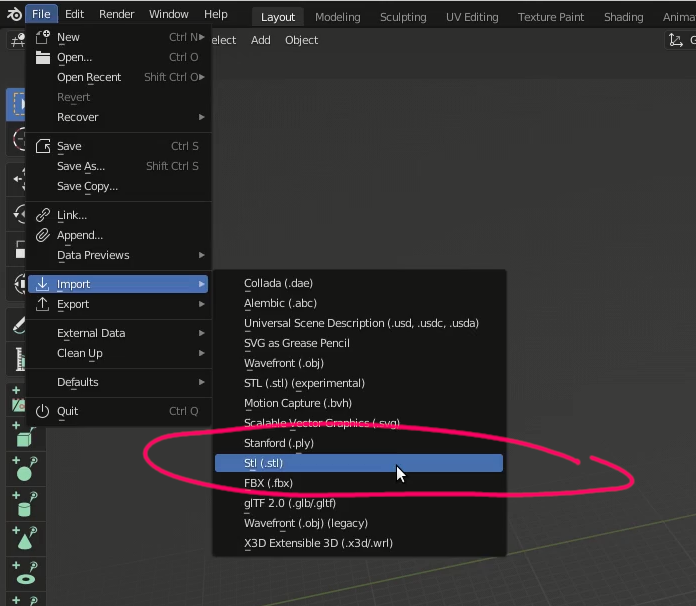The image size is (696, 606).
Task: Open the Edit menu
Action: tap(74, 14)
